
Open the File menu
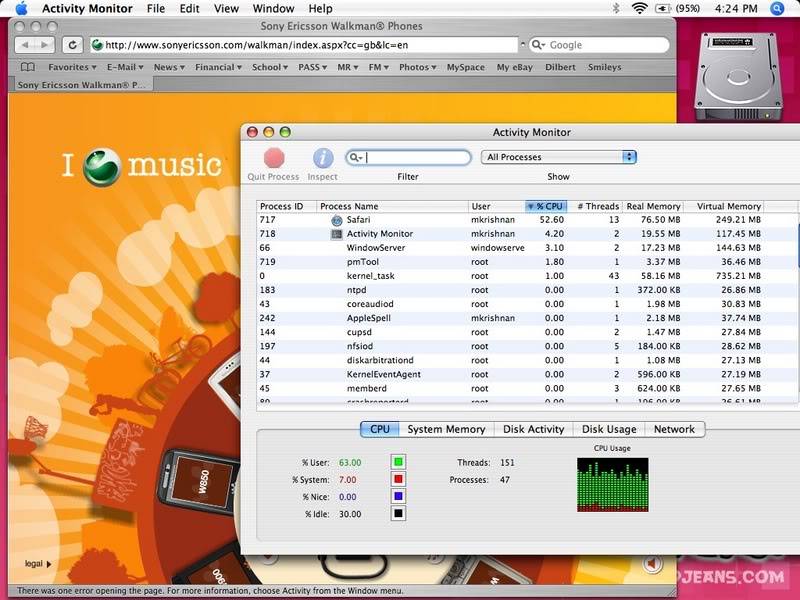[x=156, y=8]
